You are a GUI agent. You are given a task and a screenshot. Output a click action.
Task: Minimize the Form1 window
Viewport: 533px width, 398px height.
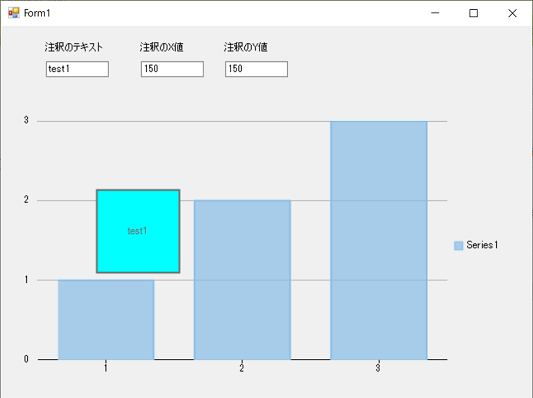pyautogui.click(x=435, y=13)
